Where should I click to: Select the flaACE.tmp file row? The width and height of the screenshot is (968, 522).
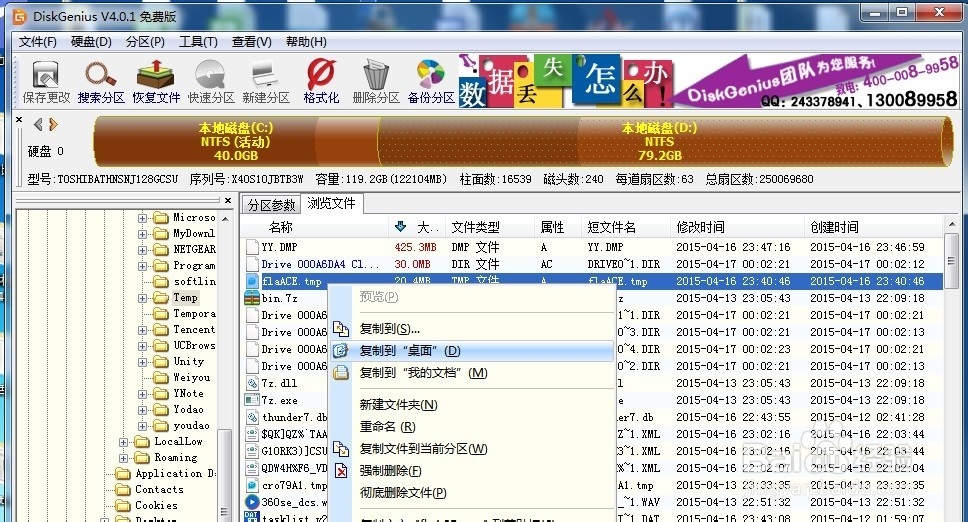coord(593,281)
